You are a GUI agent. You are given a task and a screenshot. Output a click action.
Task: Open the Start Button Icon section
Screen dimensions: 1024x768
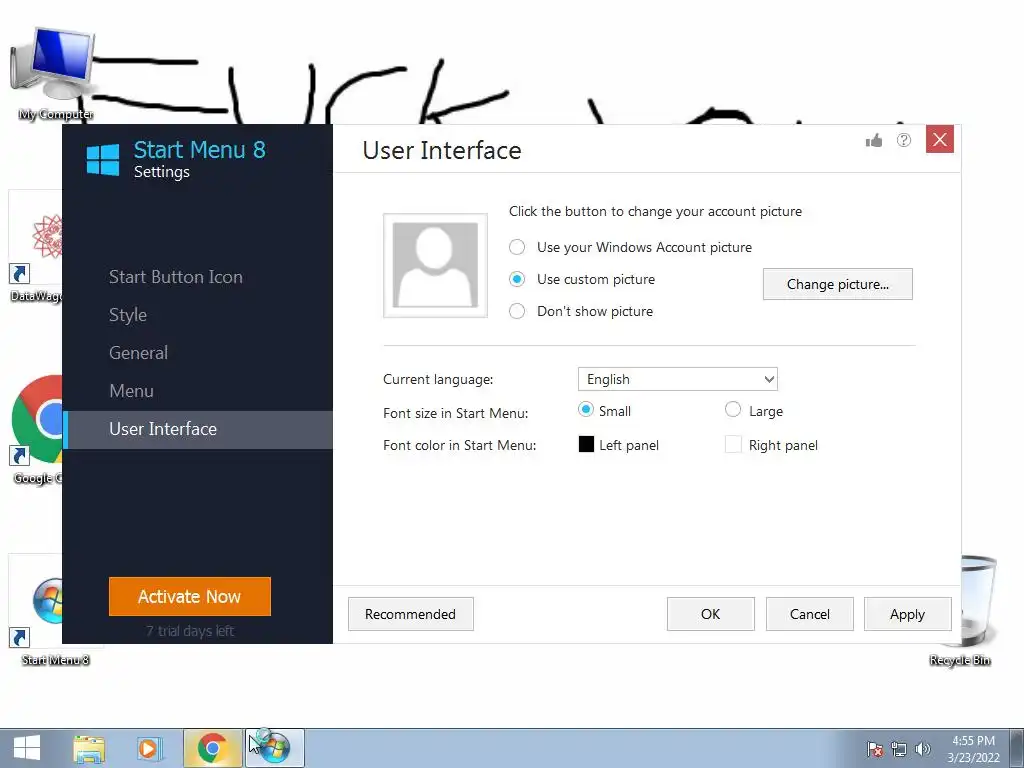pyautogui.click(x=176, y=277)
